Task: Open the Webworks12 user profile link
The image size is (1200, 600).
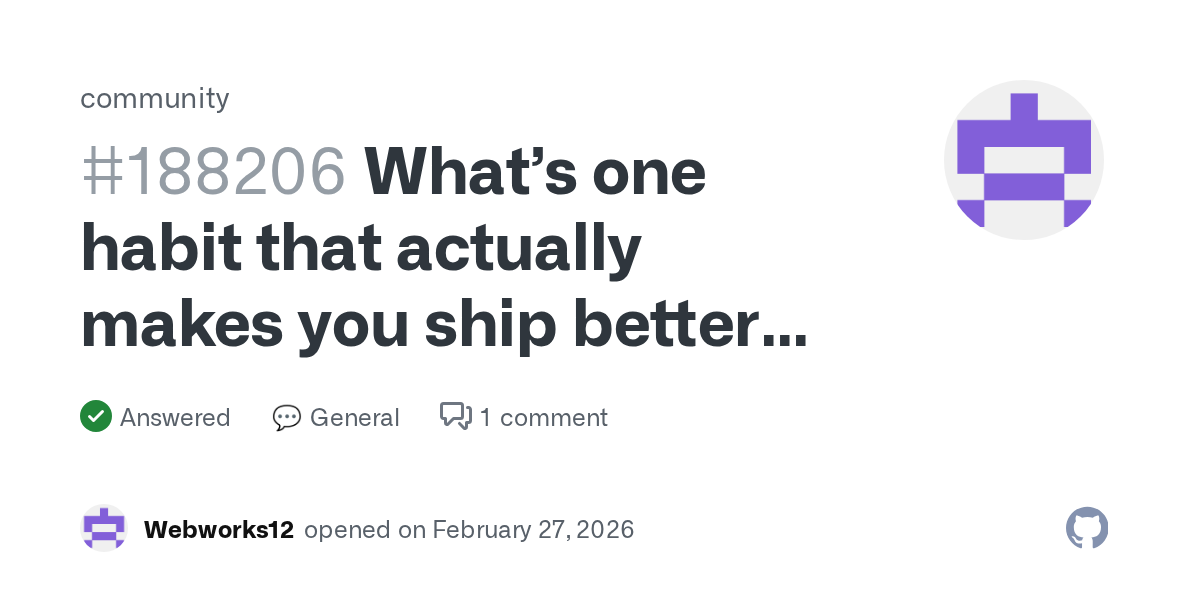Action: tap(219, 530)
